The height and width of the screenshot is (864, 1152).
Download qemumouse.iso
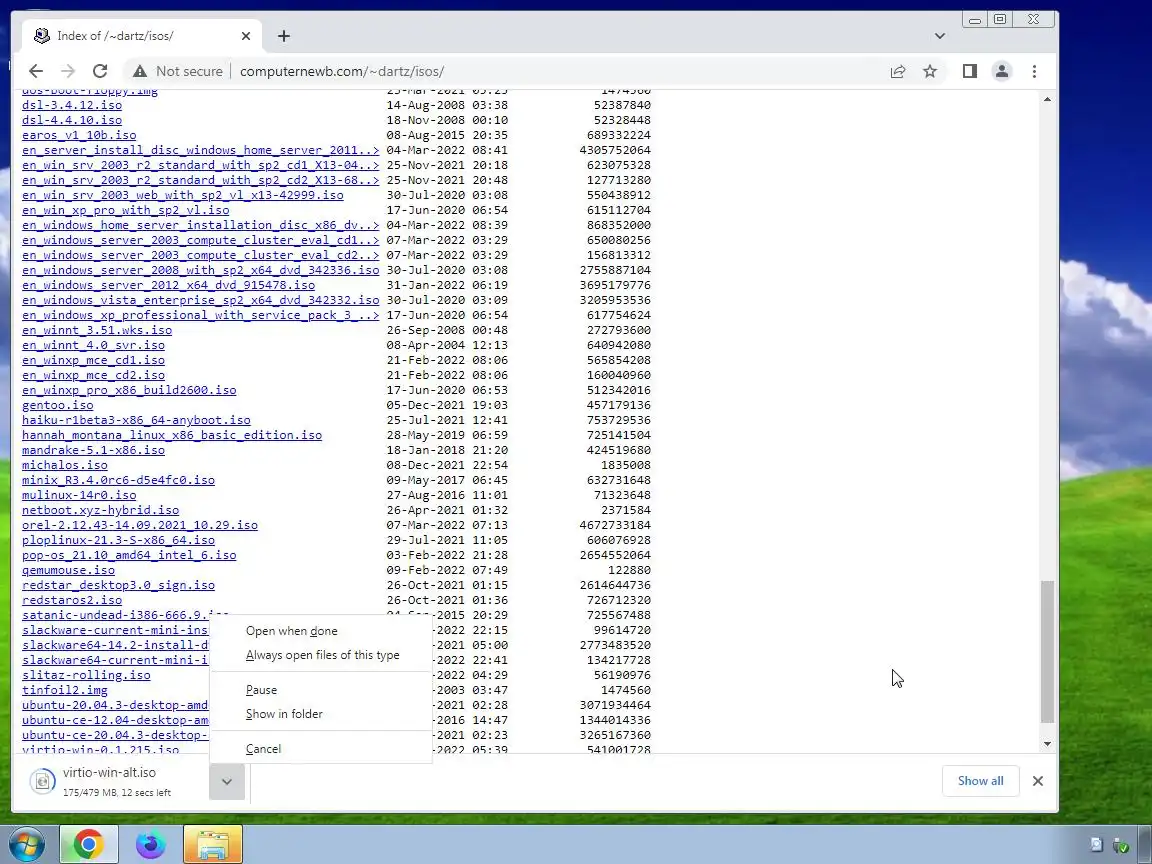pyautogui.click(x=68, y=570)
